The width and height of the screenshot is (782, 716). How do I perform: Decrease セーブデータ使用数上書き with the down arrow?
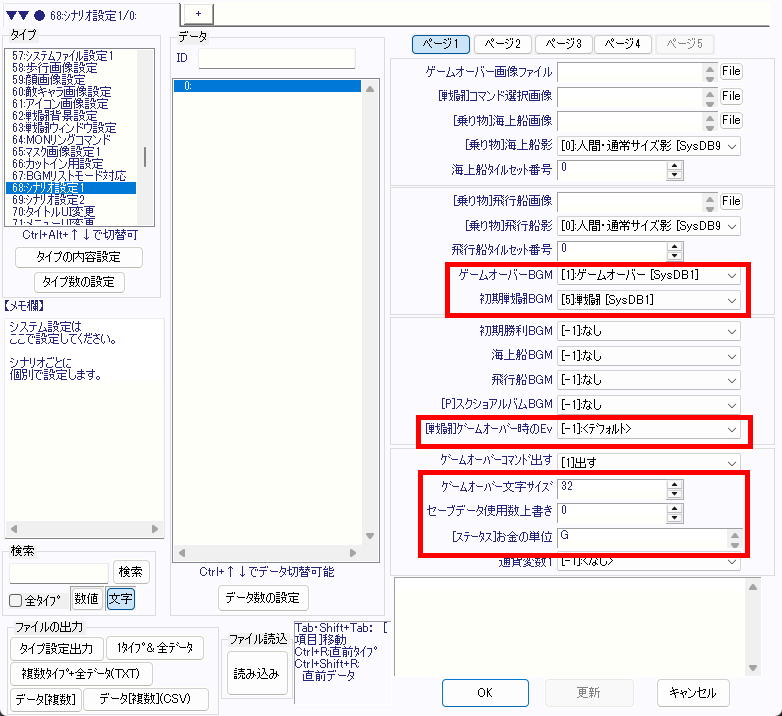click(x=675, y=518)
